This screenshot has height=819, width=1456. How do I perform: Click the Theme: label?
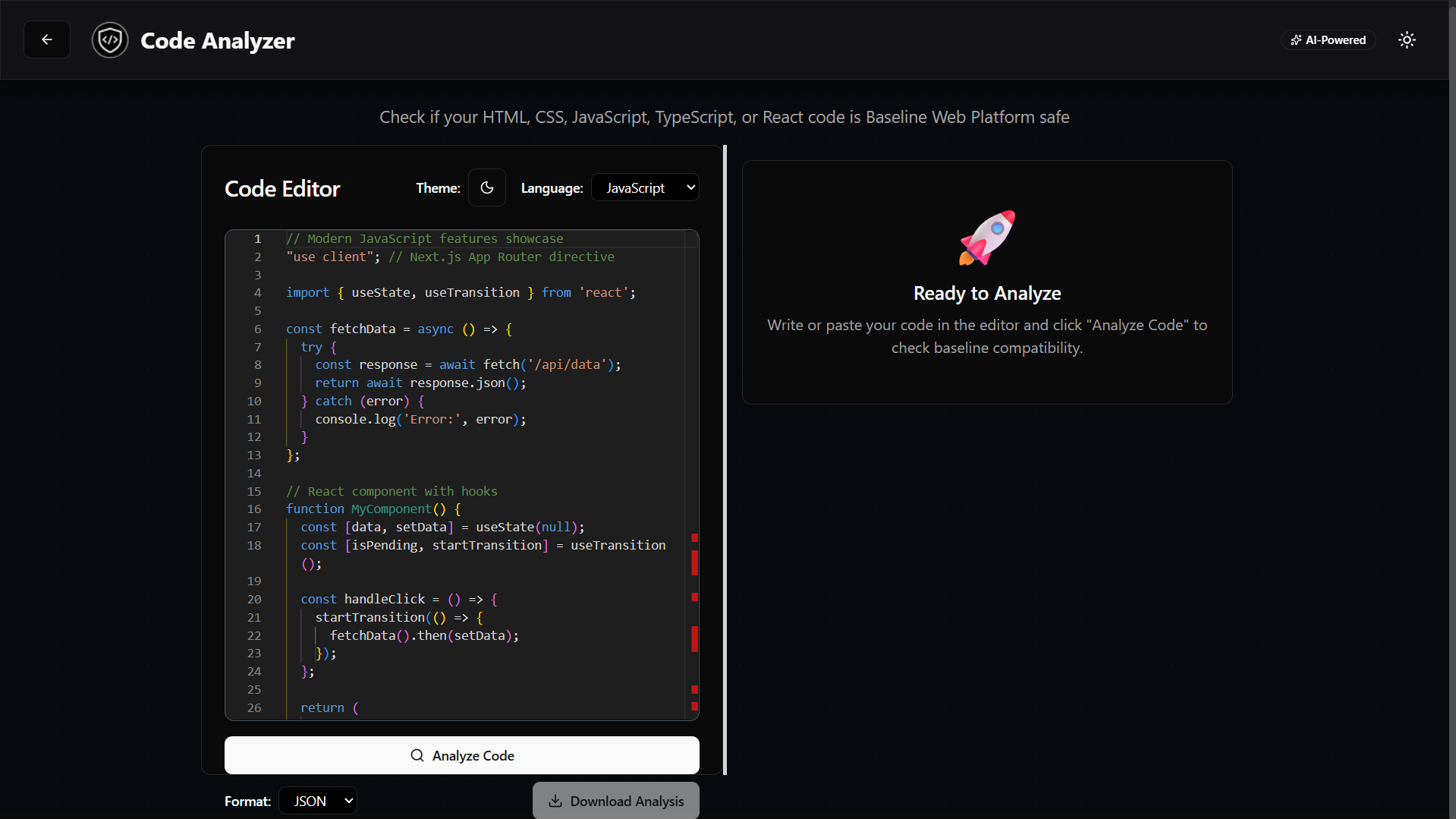[x=438, y=188]
